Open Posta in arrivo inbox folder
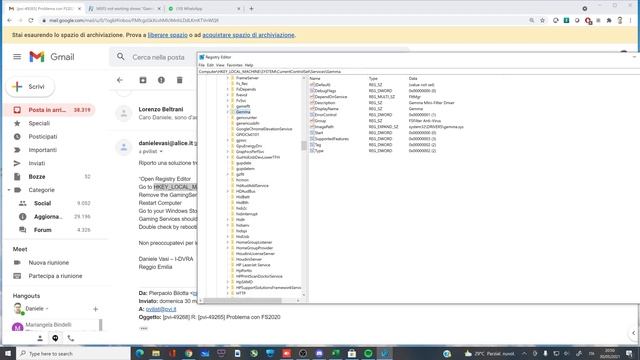Viewport: 640px width, 360px height. coord(49,110)
